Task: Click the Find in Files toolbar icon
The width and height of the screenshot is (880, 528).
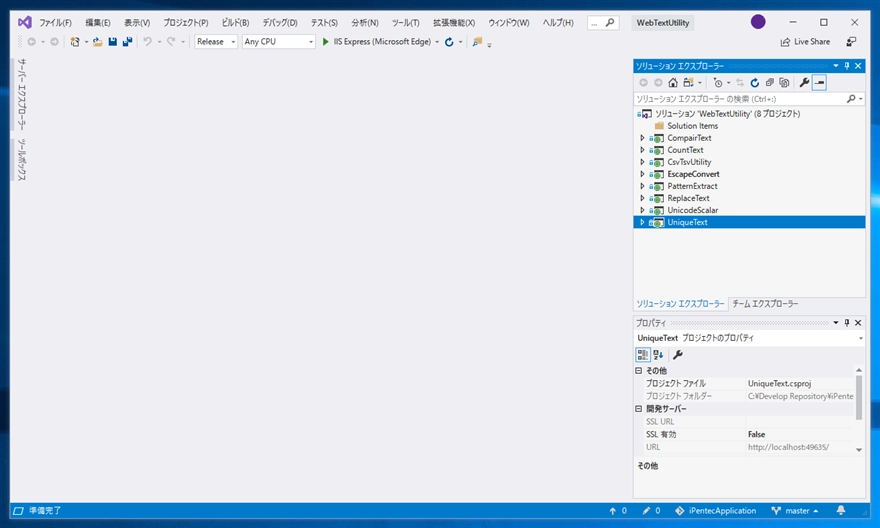Action: click(477, 42)
